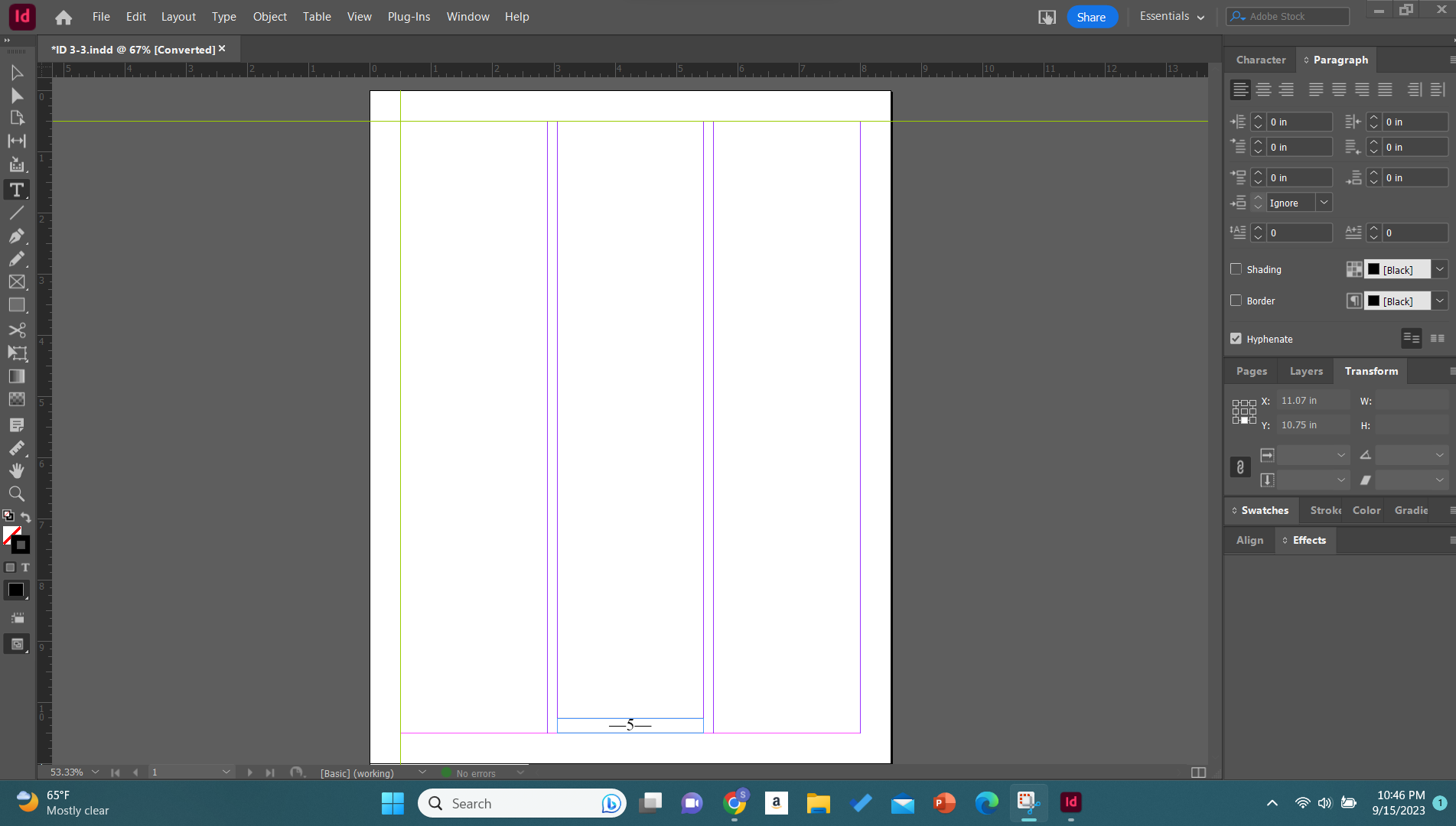
Task: Align paragraph text left
Action: (1240, 89)
